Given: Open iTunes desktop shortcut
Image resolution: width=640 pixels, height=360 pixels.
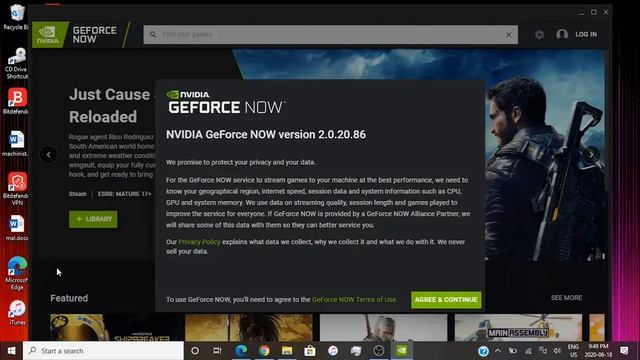Looking at the screenshot, I should pyautogui.click(x=17, y=313).
